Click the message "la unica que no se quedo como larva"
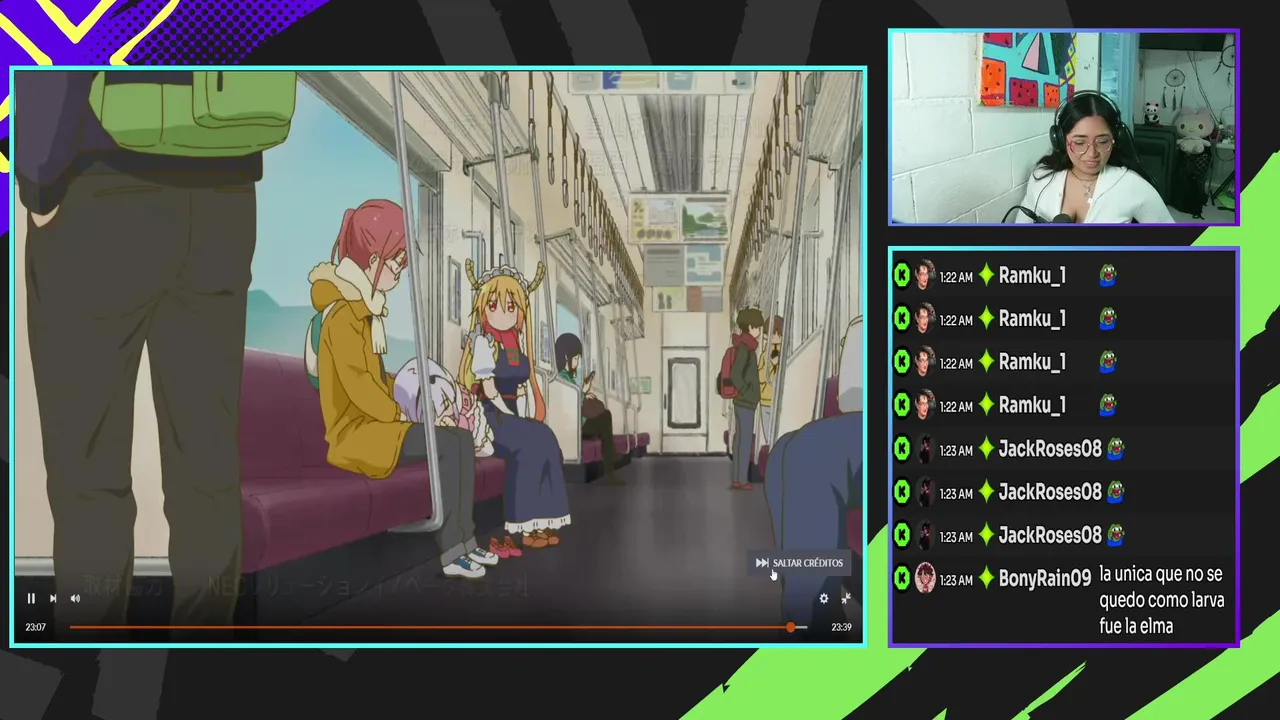 pos(1161,600)
